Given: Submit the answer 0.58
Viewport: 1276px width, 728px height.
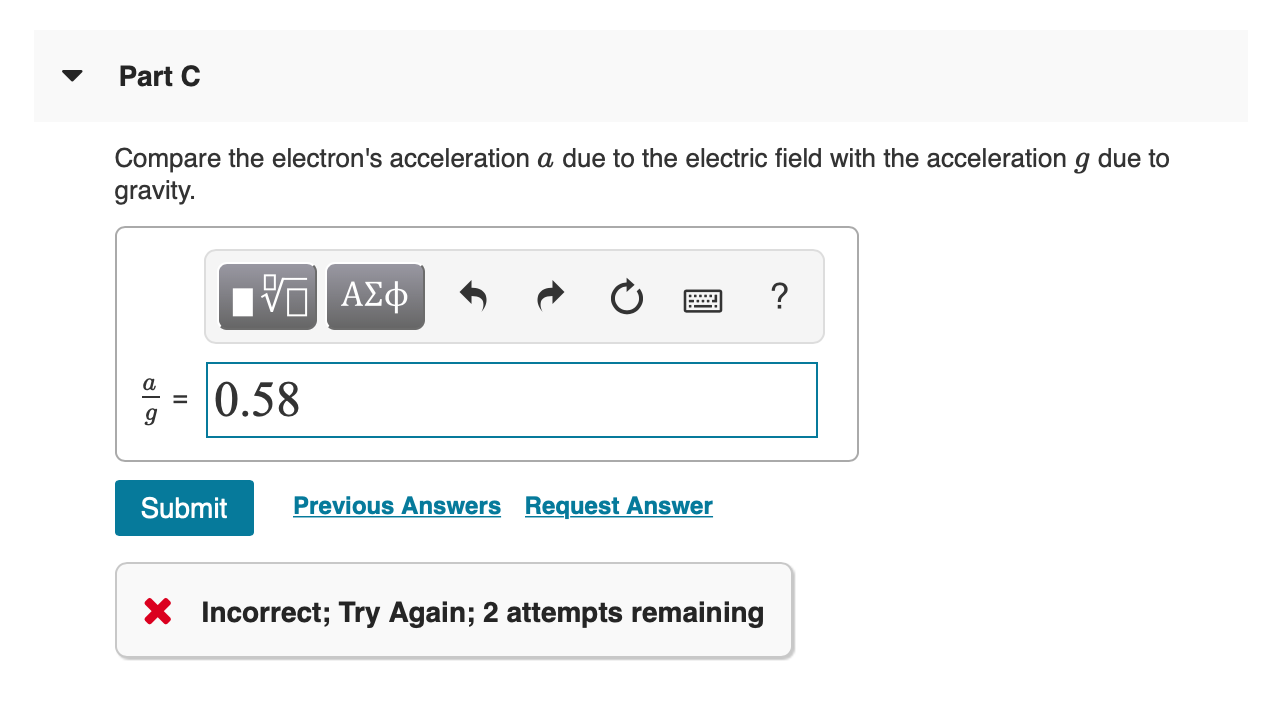Looking at the screenshot, I should [x=184, y=508].
